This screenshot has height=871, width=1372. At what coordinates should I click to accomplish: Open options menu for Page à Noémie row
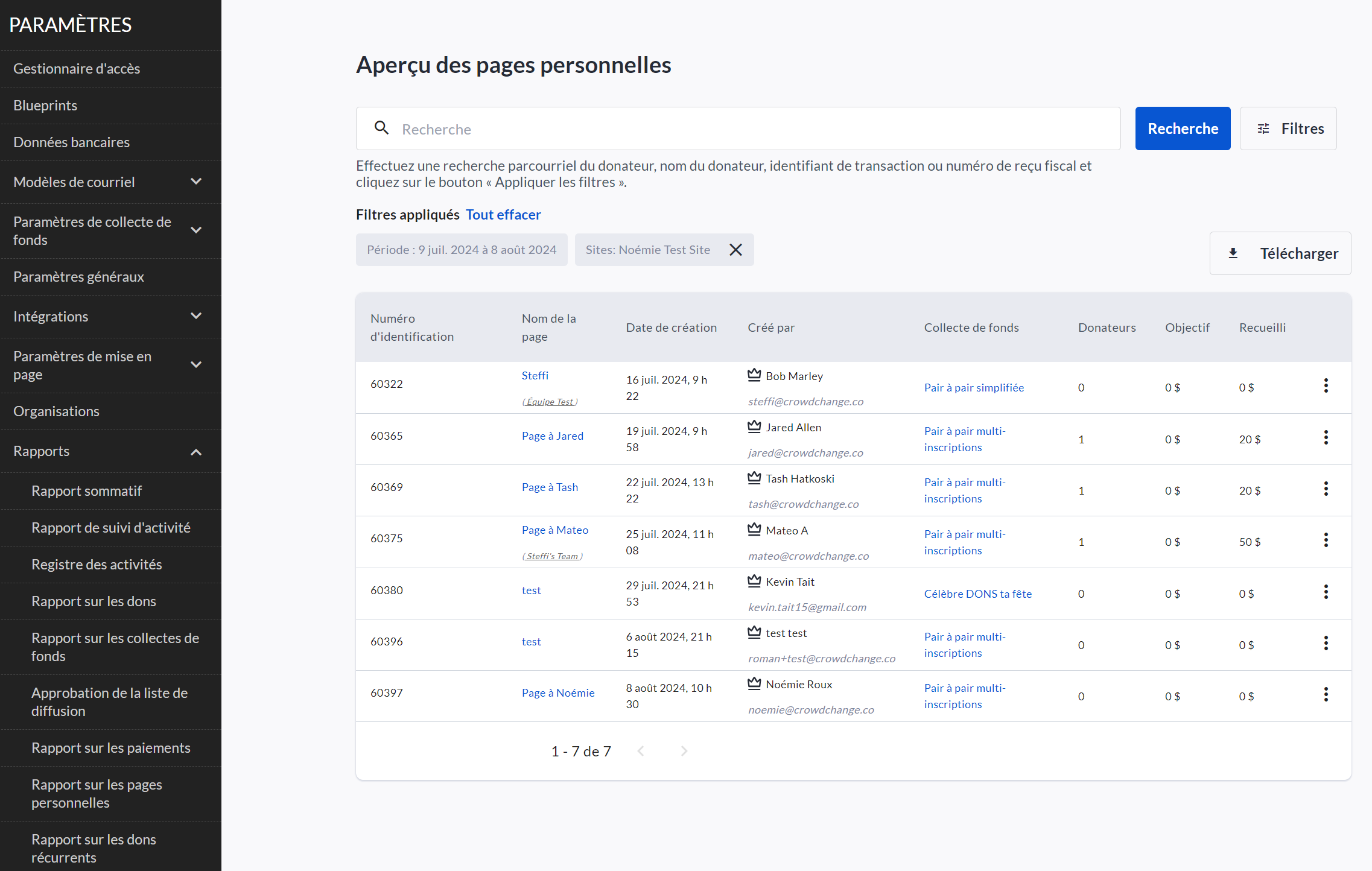1326,695
